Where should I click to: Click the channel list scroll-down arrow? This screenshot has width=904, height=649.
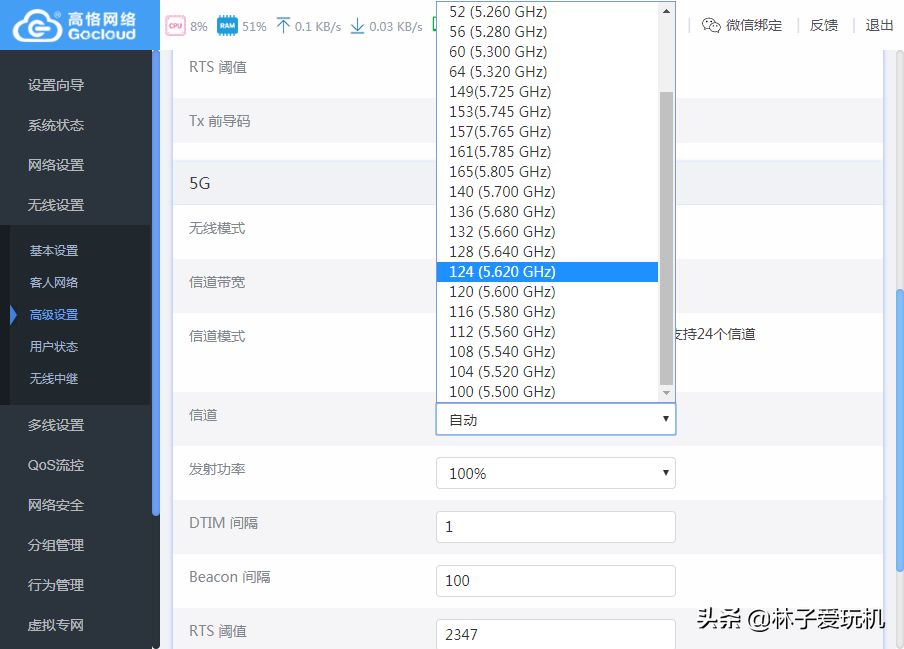(x=666, y=393)
